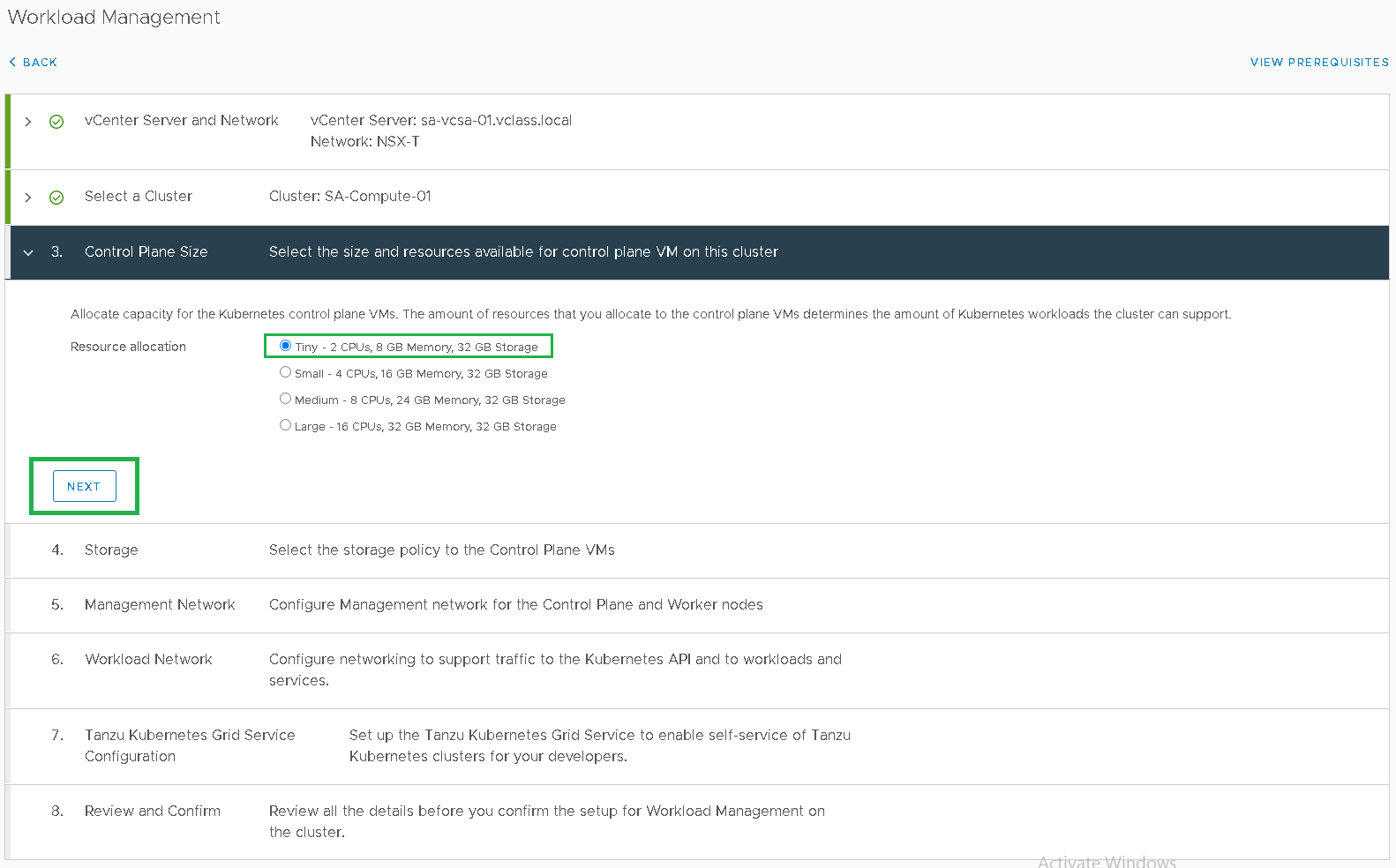Open step 8 Review and Confirm
This screenshot has height=868, width=1396.
point(153,812)
